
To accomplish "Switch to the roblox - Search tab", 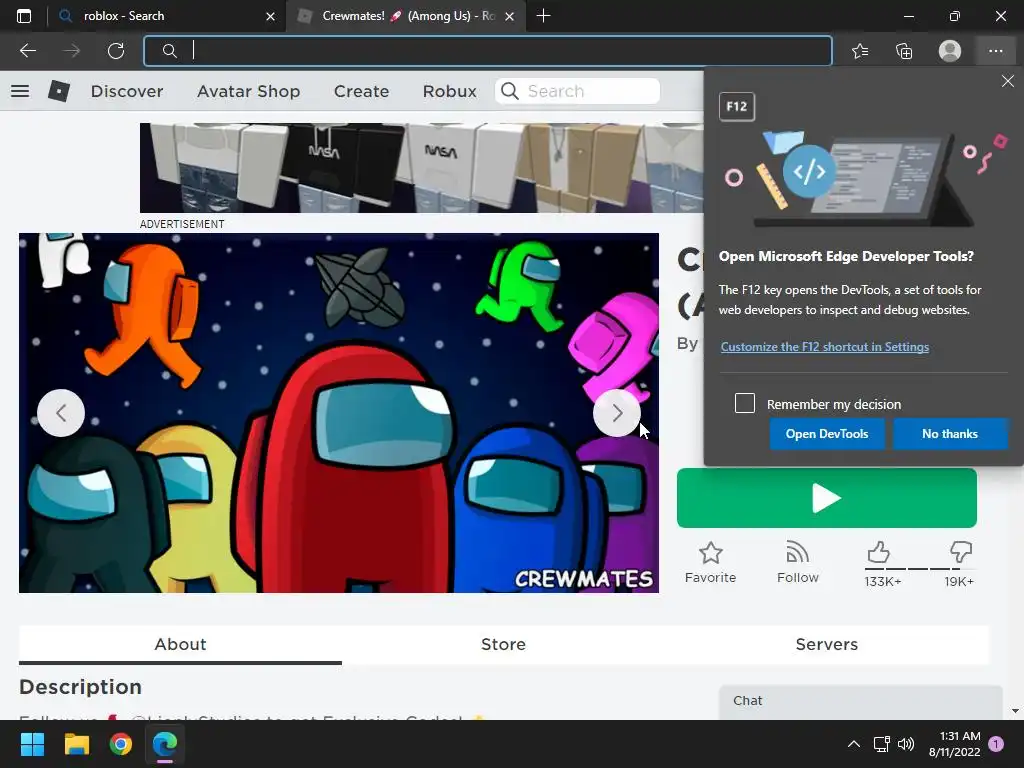I will pyautogui.click(x=168, y=16).
